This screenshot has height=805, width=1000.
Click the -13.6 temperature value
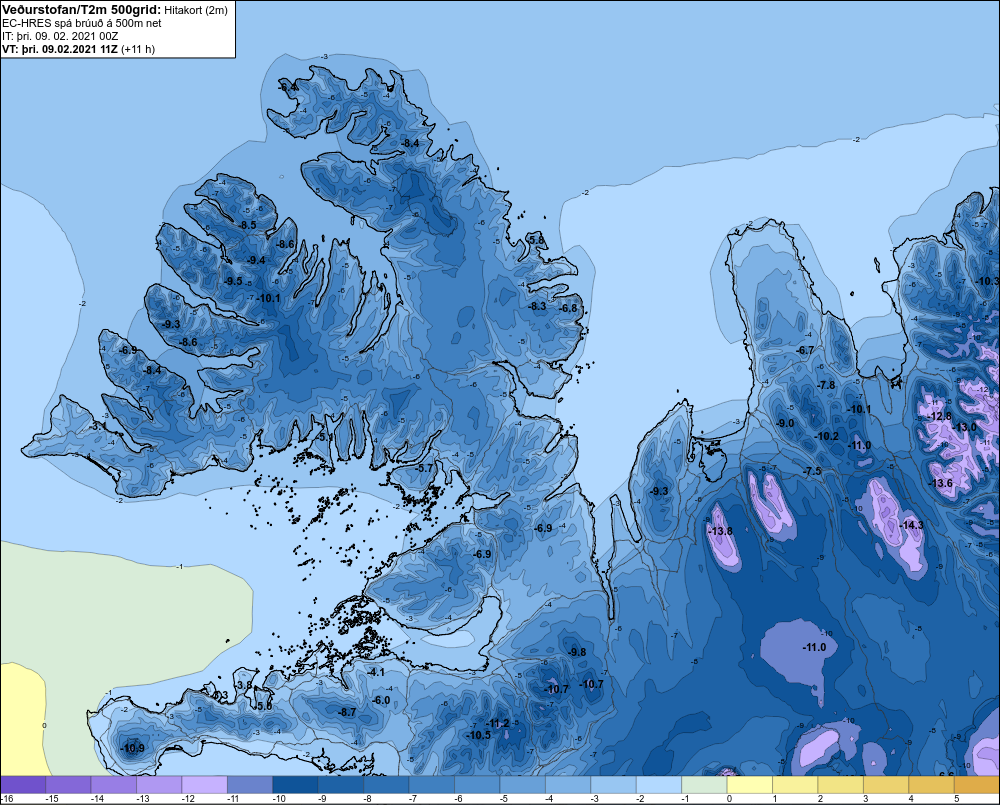click(941, 483)
